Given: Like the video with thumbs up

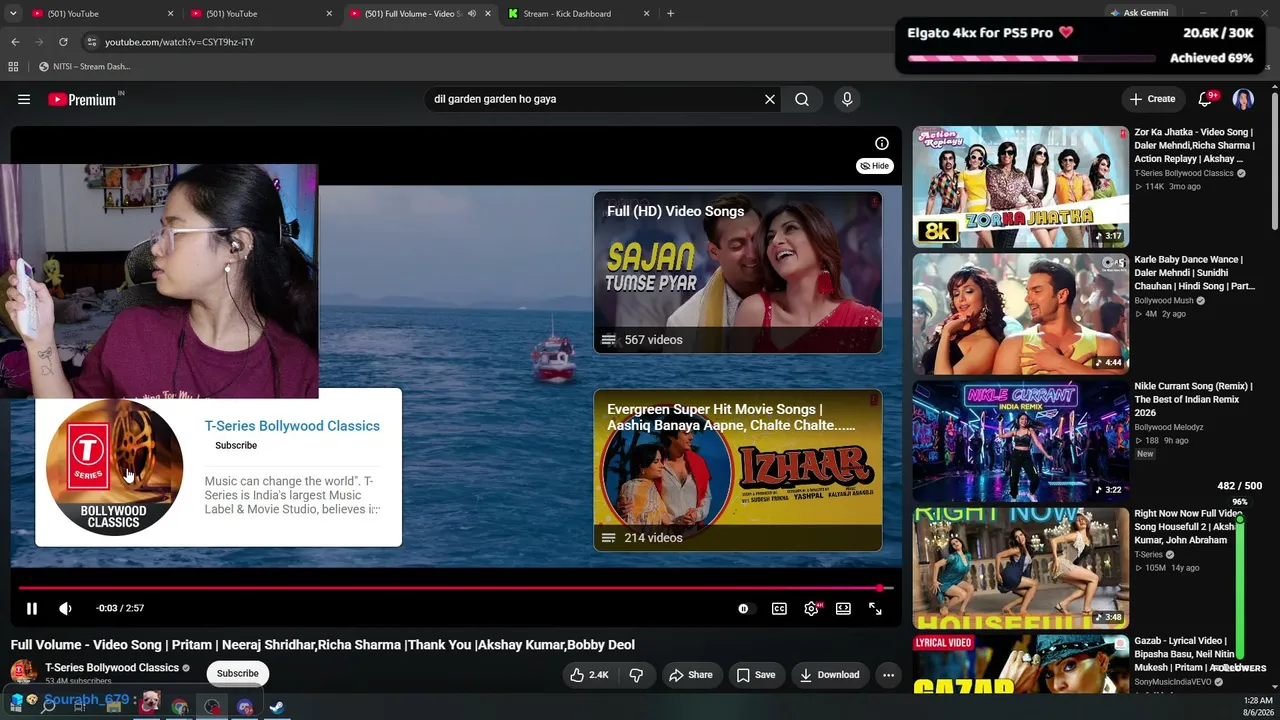Looking at the screenshot, I should tap(590, 675).
